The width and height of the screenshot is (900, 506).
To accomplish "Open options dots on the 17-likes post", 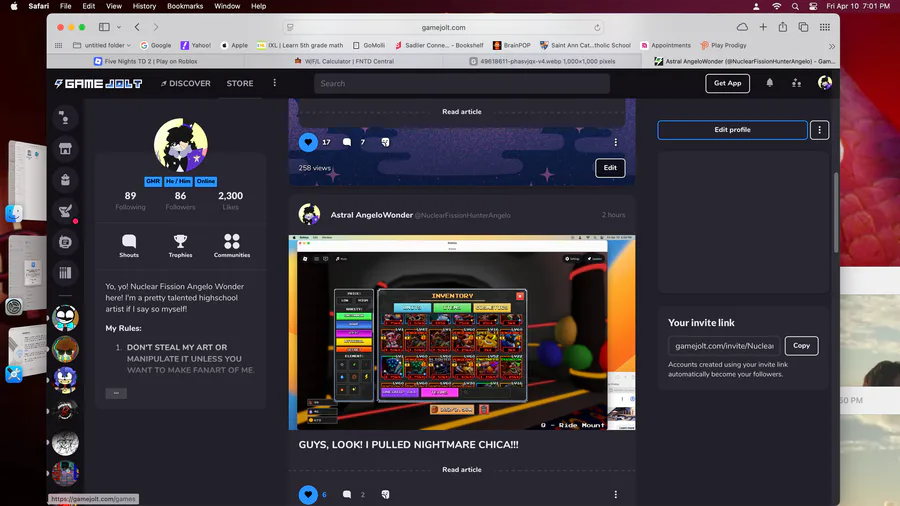I will 616,142.
